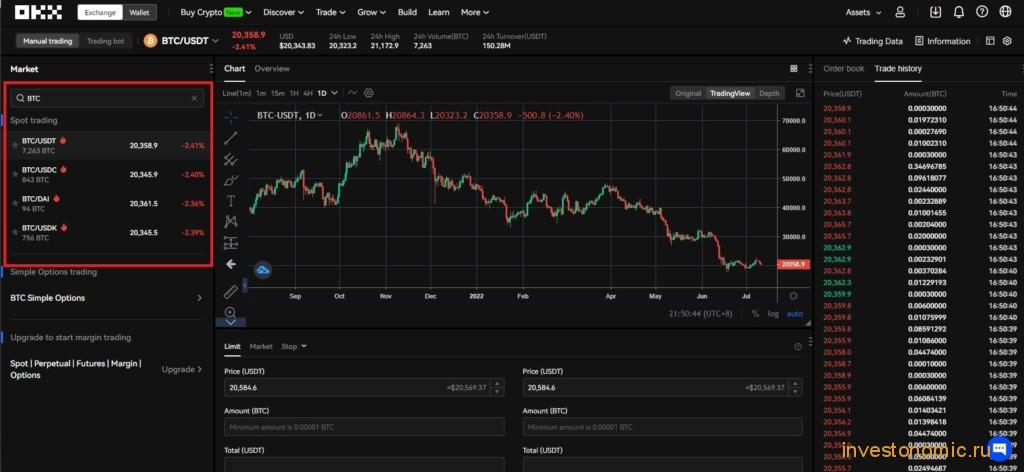Open the BTC/USDT pair dropdown

coord(180,40)
